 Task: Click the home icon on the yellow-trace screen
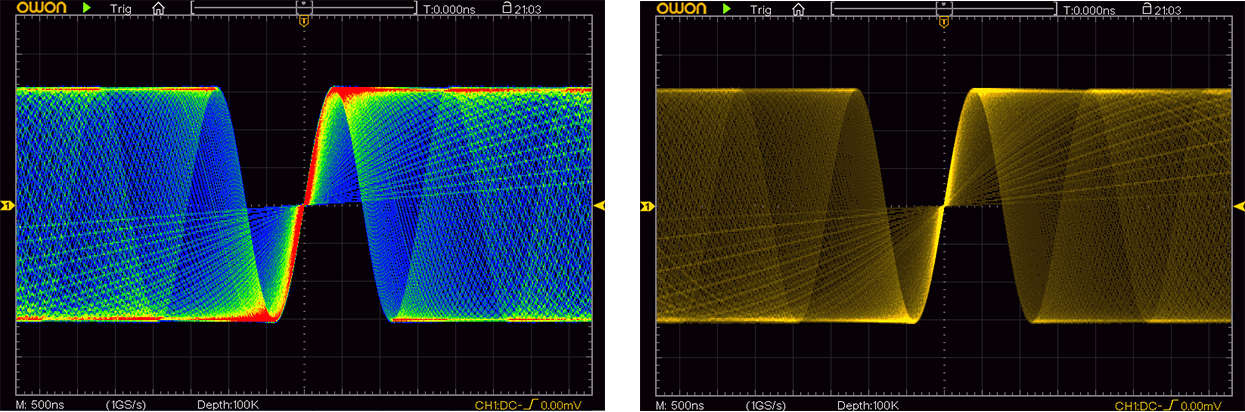click(x=797, y=9)
